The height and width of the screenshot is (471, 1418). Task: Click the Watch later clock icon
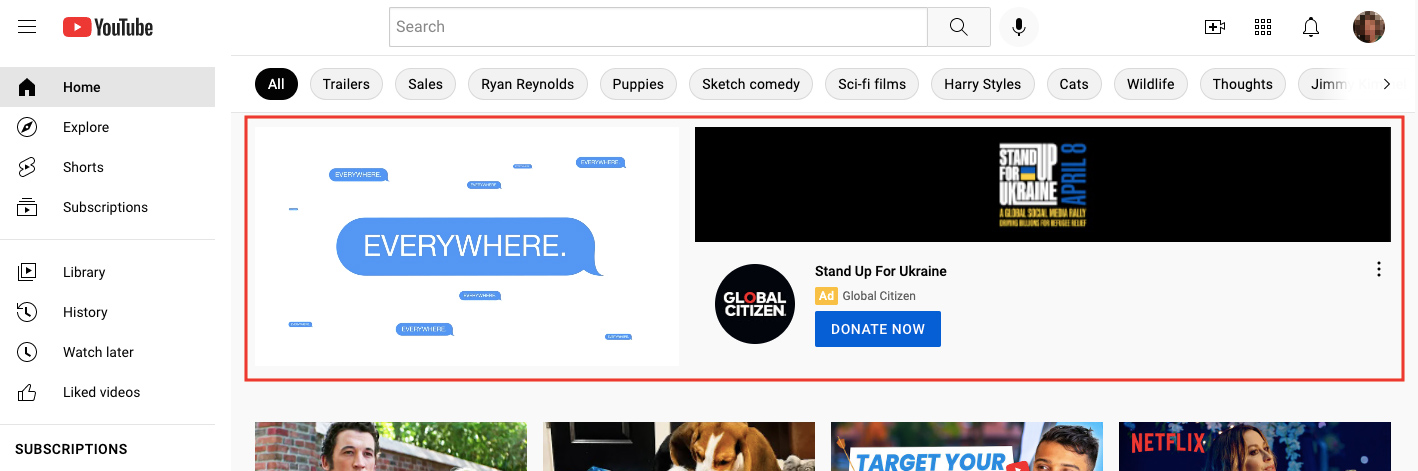pos(27,352)
